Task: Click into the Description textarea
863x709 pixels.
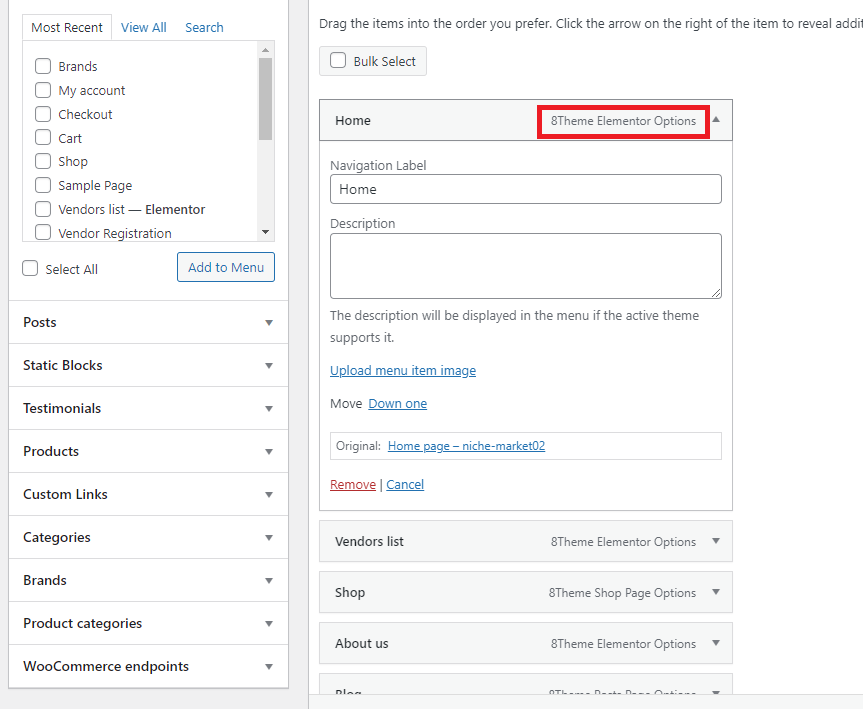Action: click(526, 266)
